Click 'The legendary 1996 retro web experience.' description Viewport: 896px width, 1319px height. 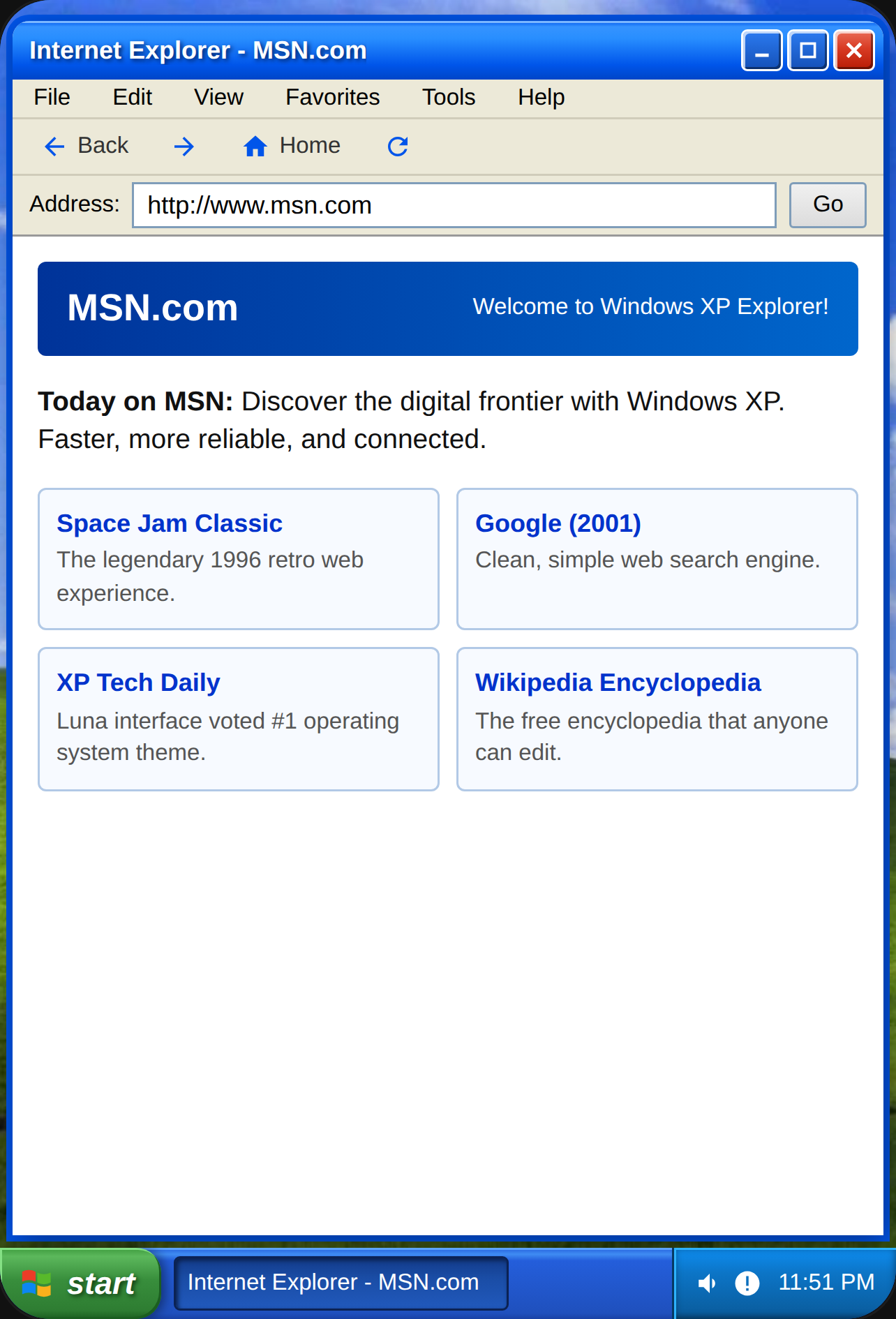tap(210, 576)
